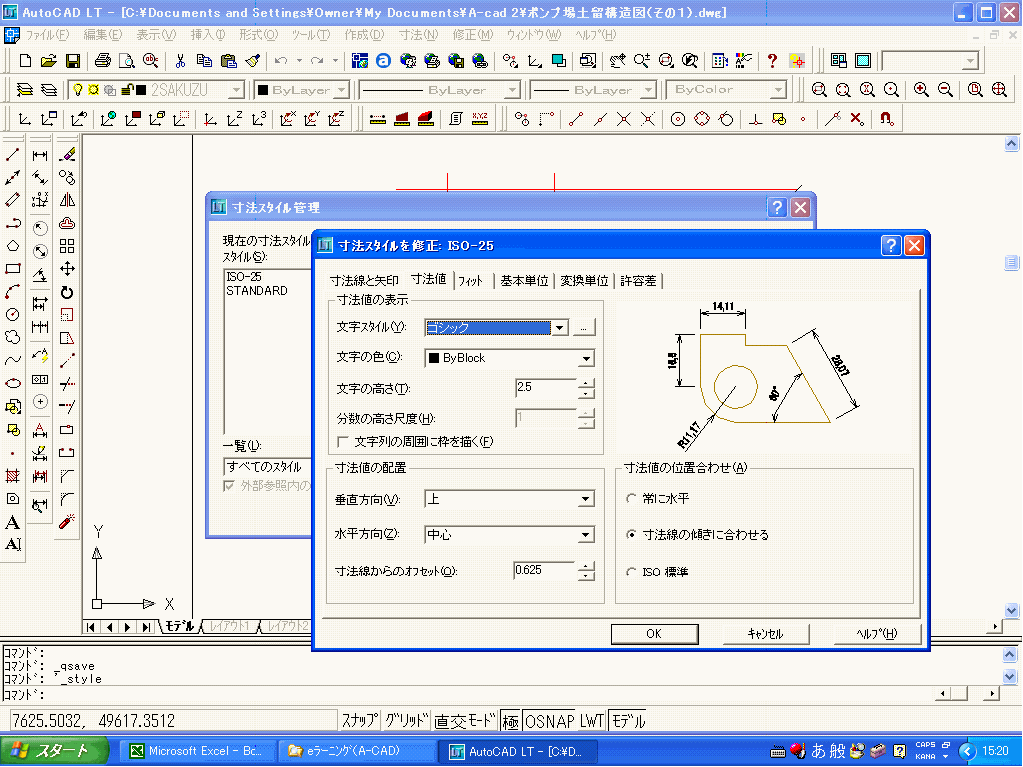Screen dimensions: 1023x767
Task: Toggle OSNAP in the status bar
Action: tap(549, 721)
